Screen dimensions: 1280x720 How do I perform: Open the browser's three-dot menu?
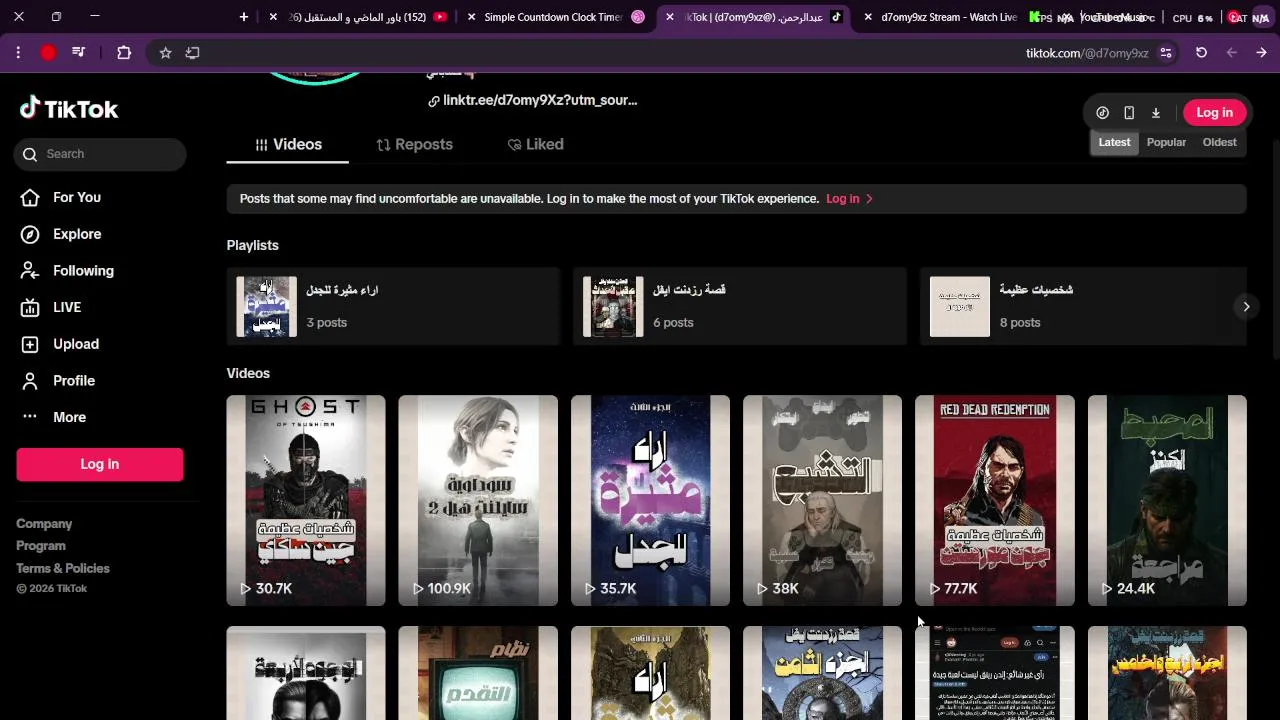(18, 53)
